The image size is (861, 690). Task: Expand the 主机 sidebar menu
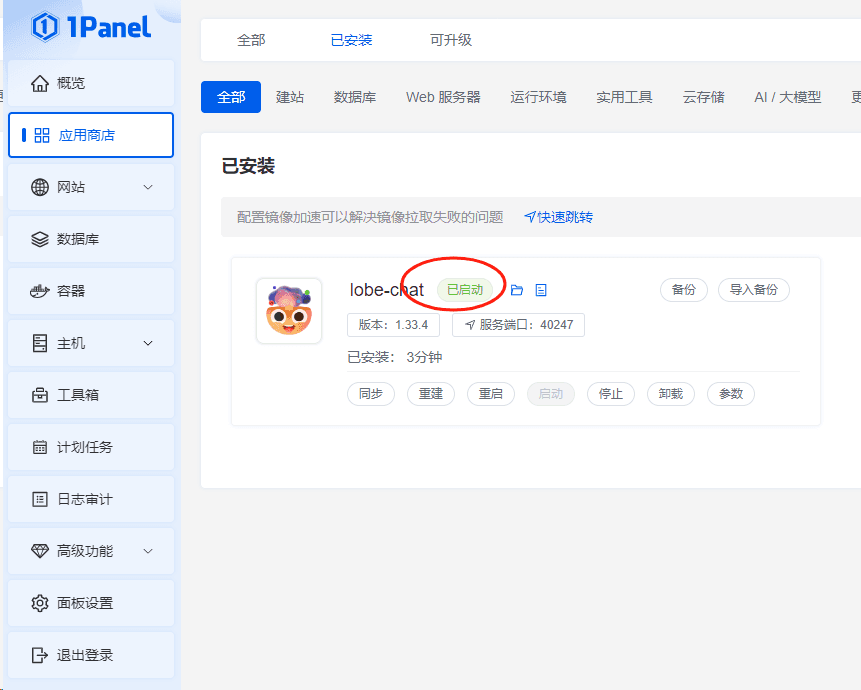tap(90, 343)
